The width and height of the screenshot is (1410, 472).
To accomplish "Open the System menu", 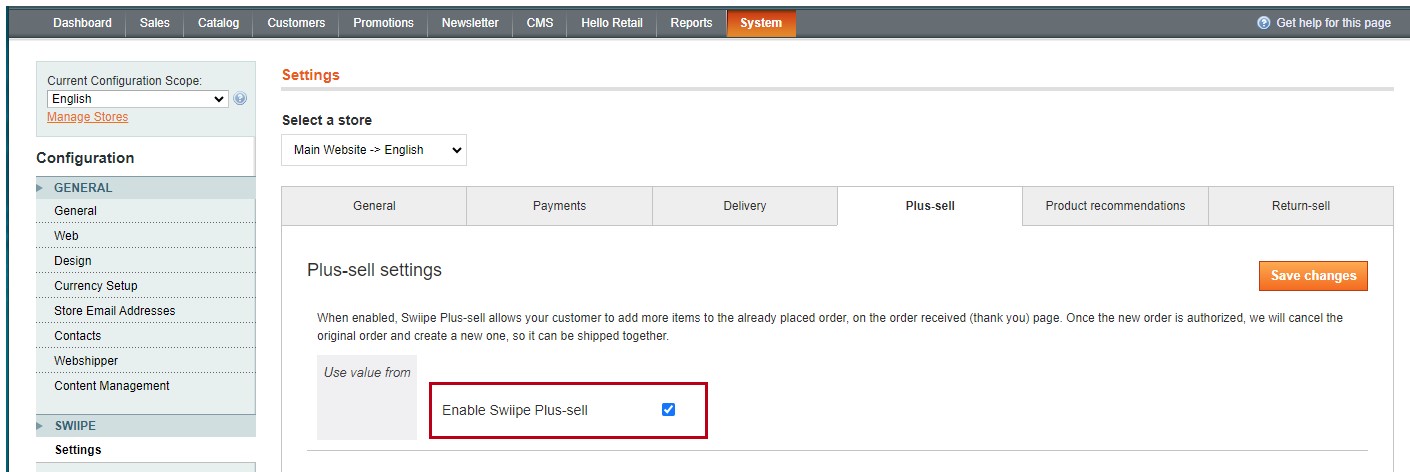I will tap(761, 23).
